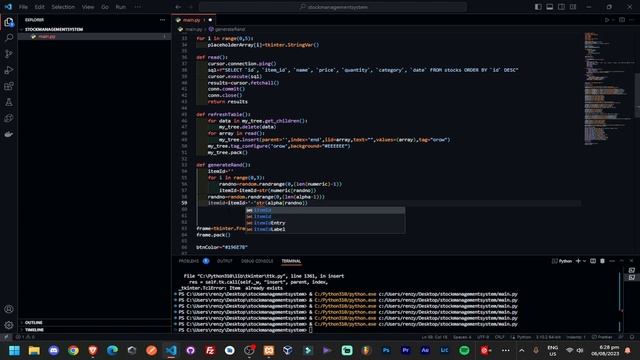Open the terminal panel more actions ellipsis
Image resolution: width=640 pixels, height=360 pixels.
tap(612, 261)
